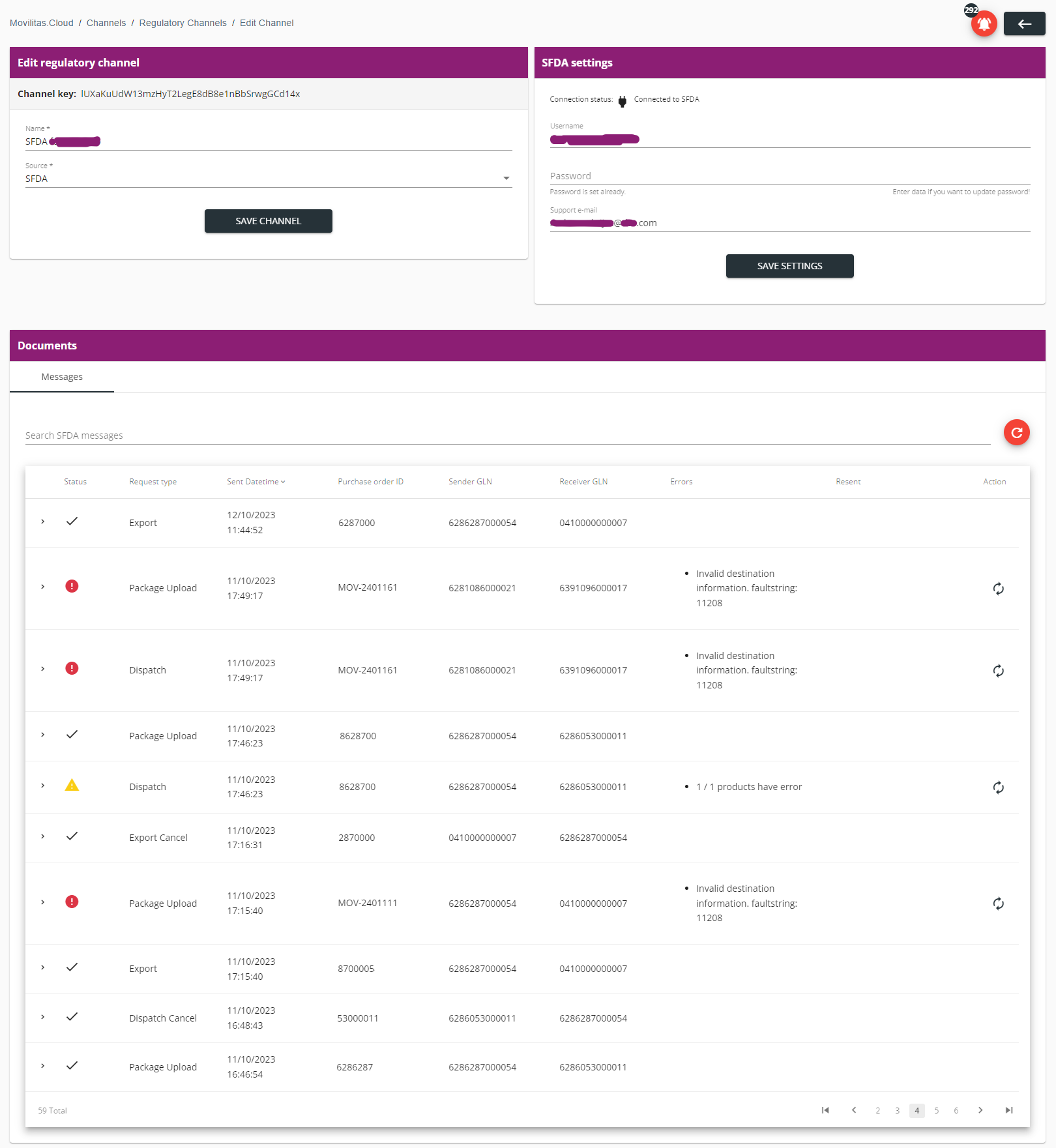The width and height of the screenshot is (1056, 1148).
Task: Jump to page 5 of messages
Action: point(937,1111)
